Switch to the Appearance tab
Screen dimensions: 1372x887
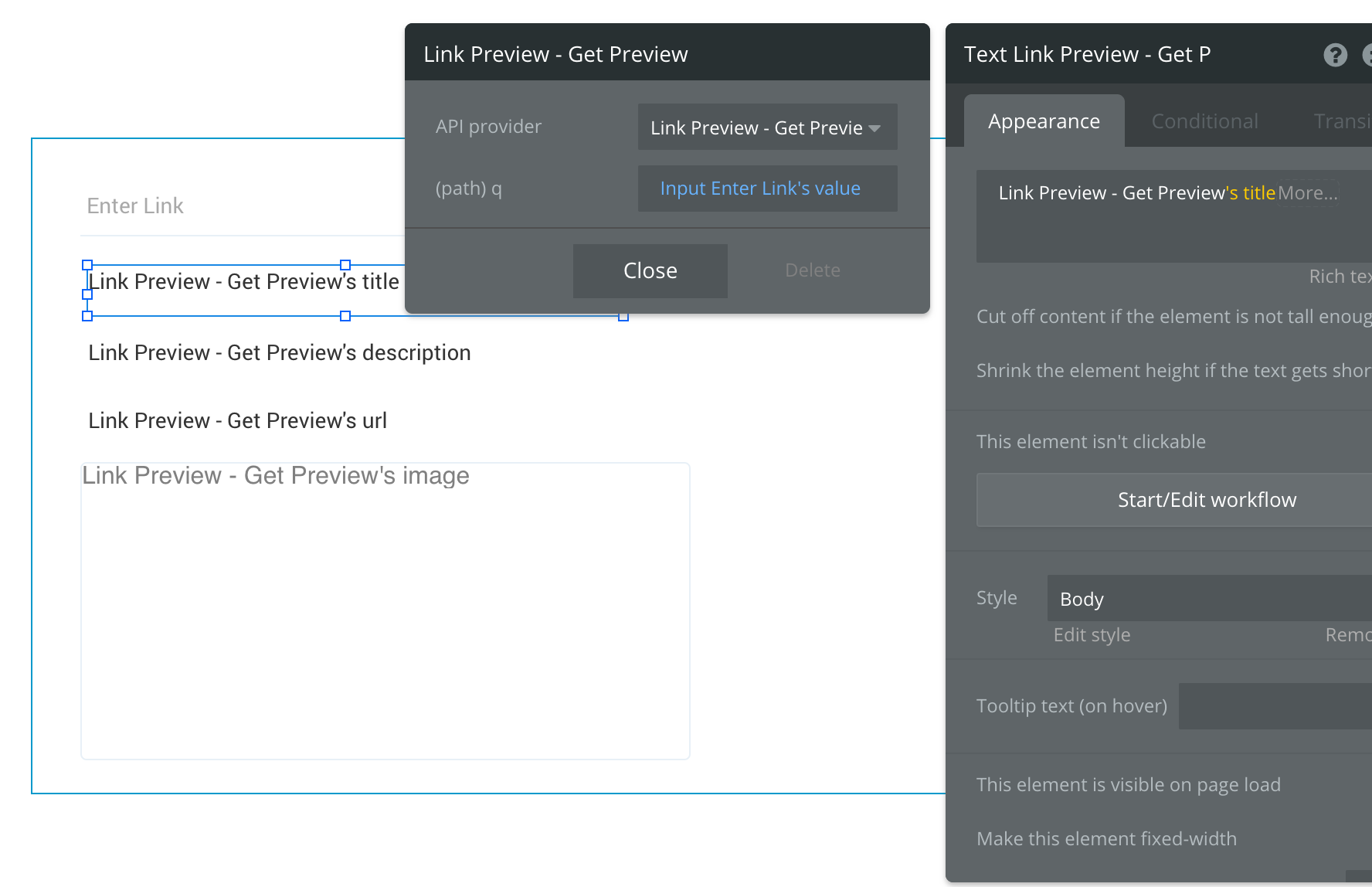[x=1044, y=121]
